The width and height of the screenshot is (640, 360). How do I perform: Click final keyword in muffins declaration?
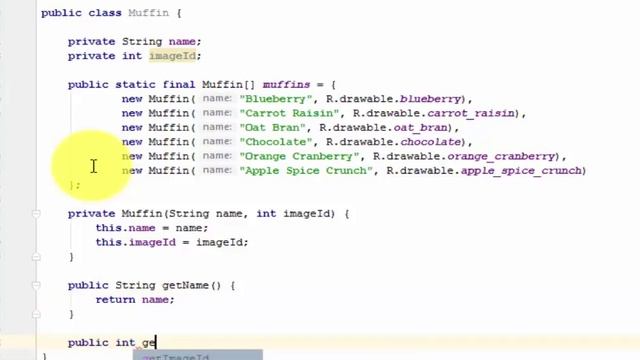(x=179, y=84)
